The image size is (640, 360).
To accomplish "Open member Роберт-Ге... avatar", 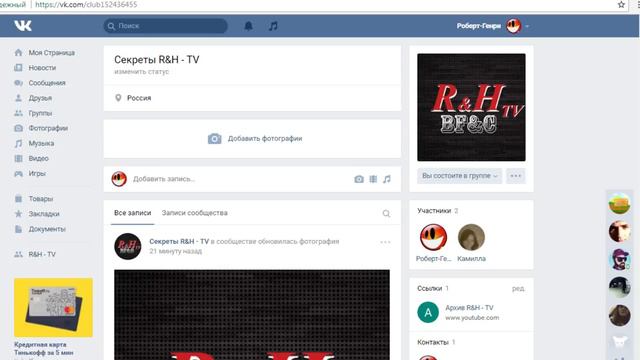I will coord(433,237).
